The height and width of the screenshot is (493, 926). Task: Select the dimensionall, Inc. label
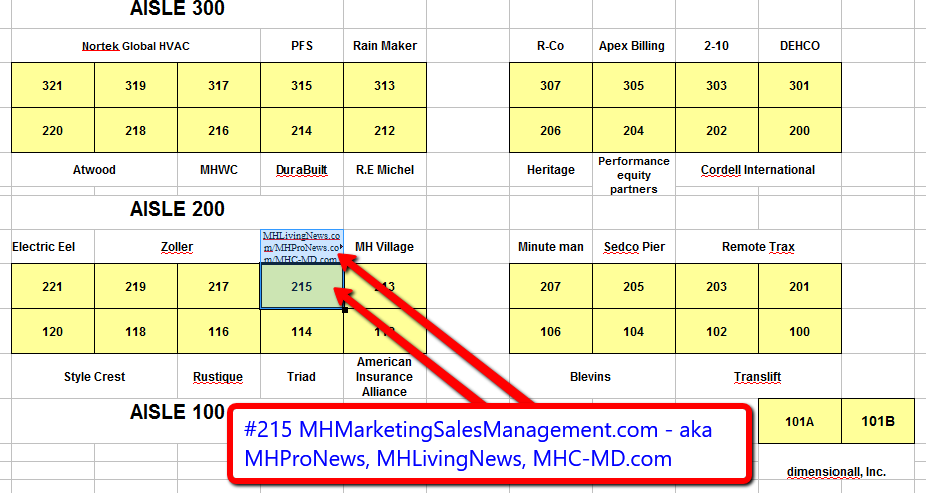[836, 472]
